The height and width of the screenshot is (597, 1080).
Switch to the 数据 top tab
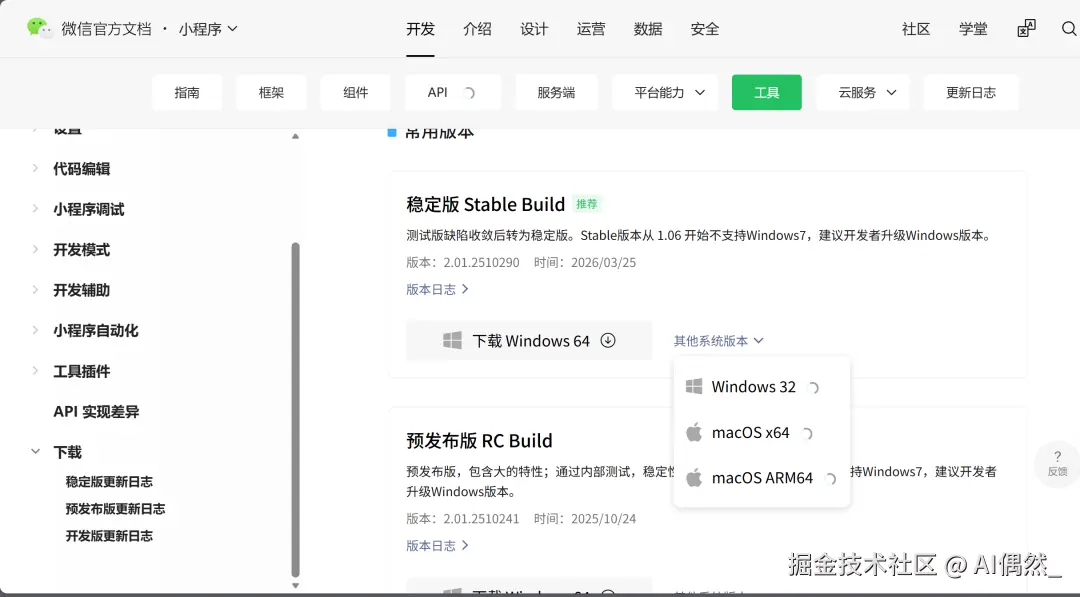[647, 29]
